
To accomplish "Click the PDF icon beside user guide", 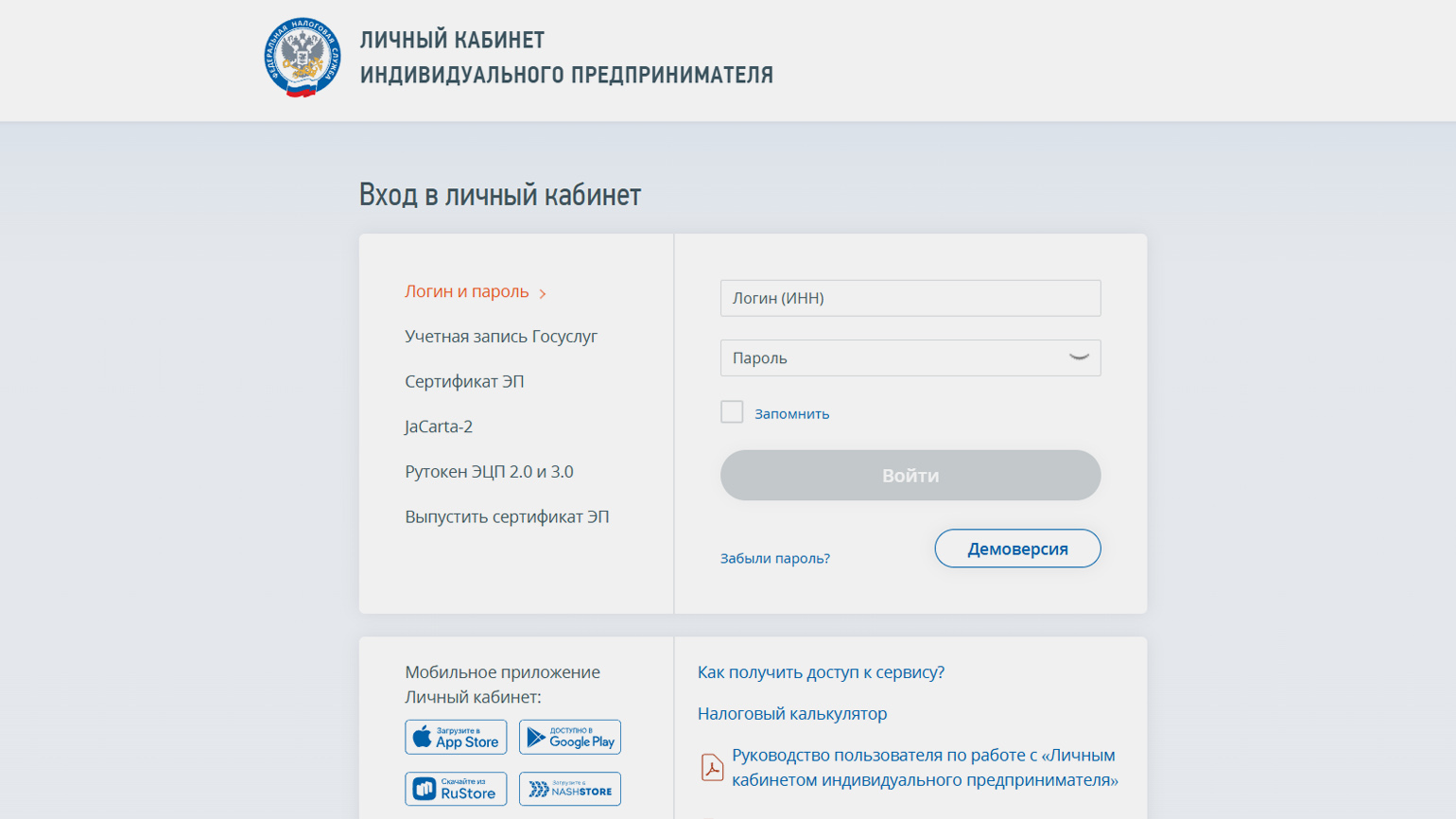I will [712, 767].
